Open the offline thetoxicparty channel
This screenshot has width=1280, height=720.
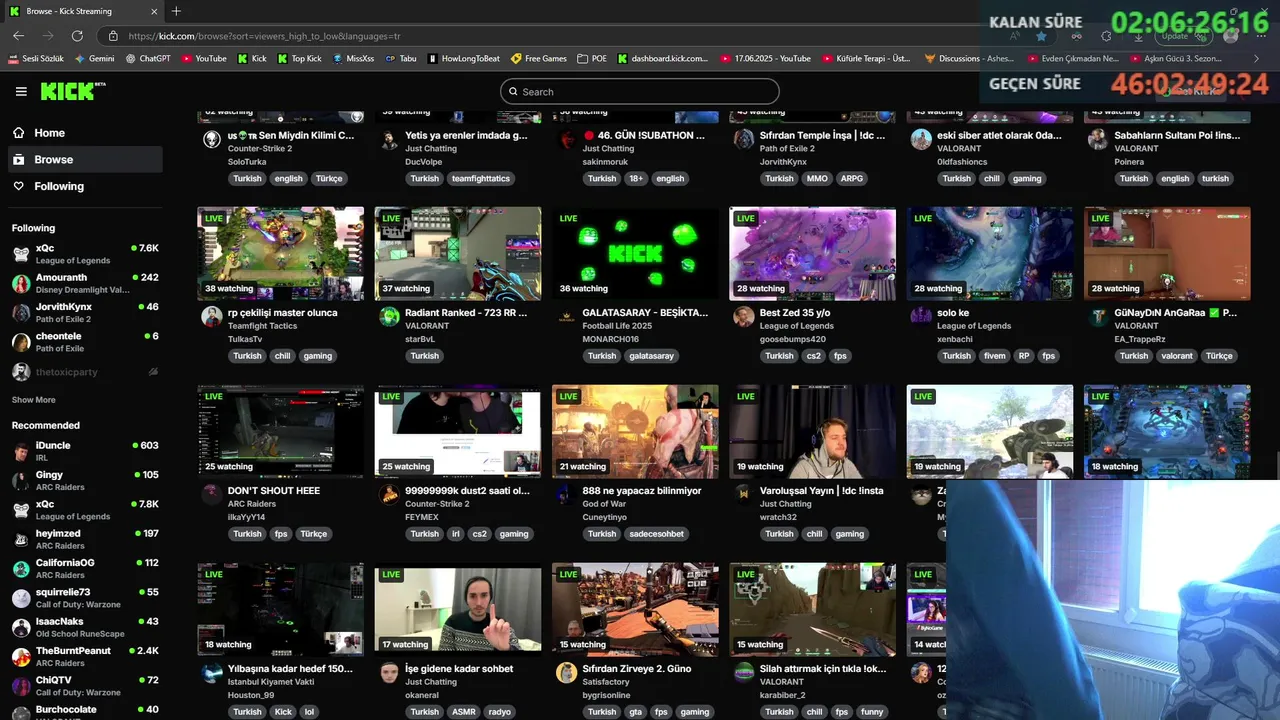pos(85,372)
